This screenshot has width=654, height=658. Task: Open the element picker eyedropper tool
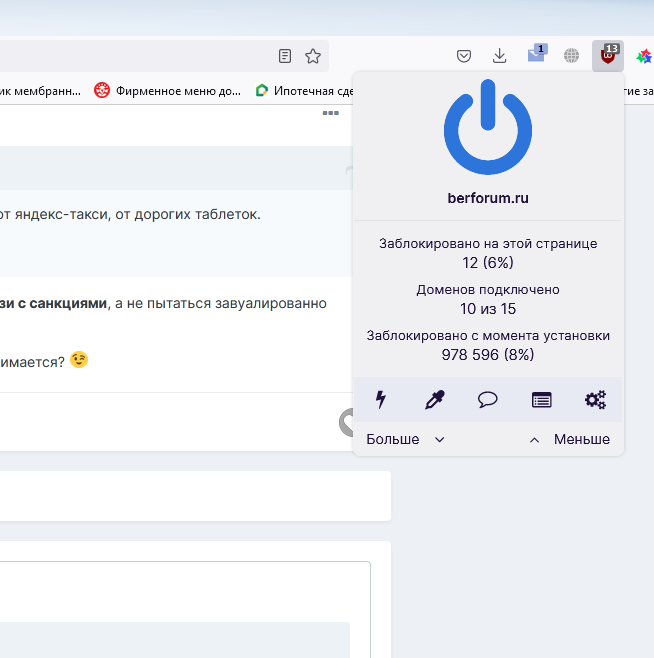point(434,400)
